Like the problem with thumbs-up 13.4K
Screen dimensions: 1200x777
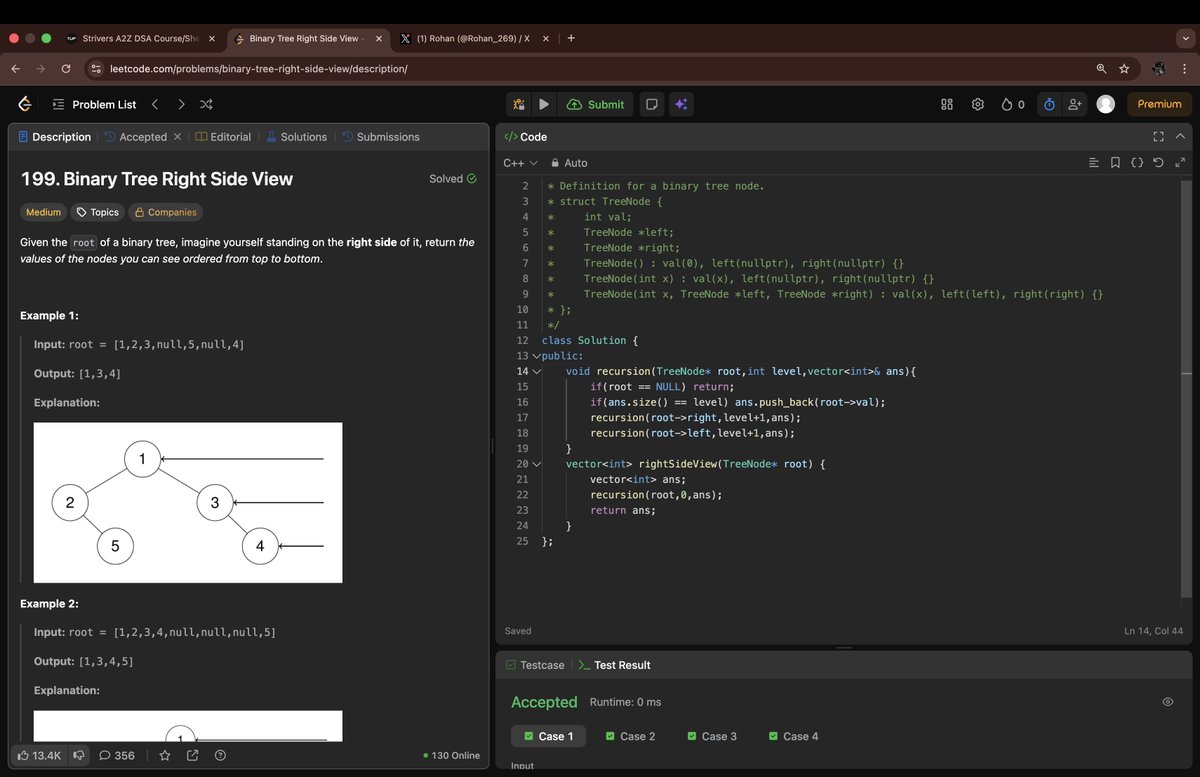[x=40, y=755]
